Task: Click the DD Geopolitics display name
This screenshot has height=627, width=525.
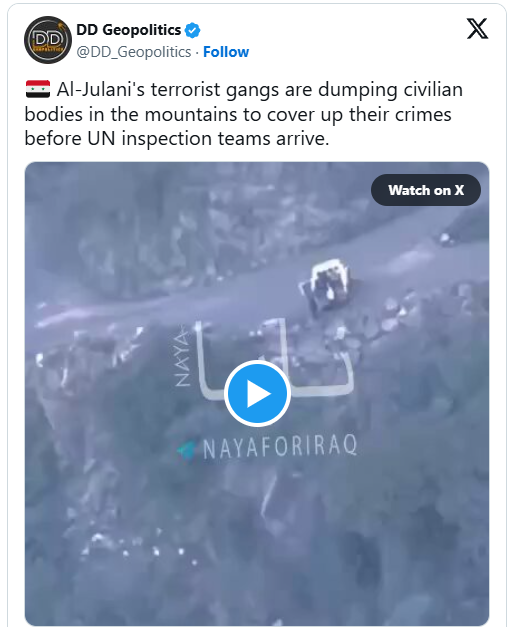Action: (128, 30)
